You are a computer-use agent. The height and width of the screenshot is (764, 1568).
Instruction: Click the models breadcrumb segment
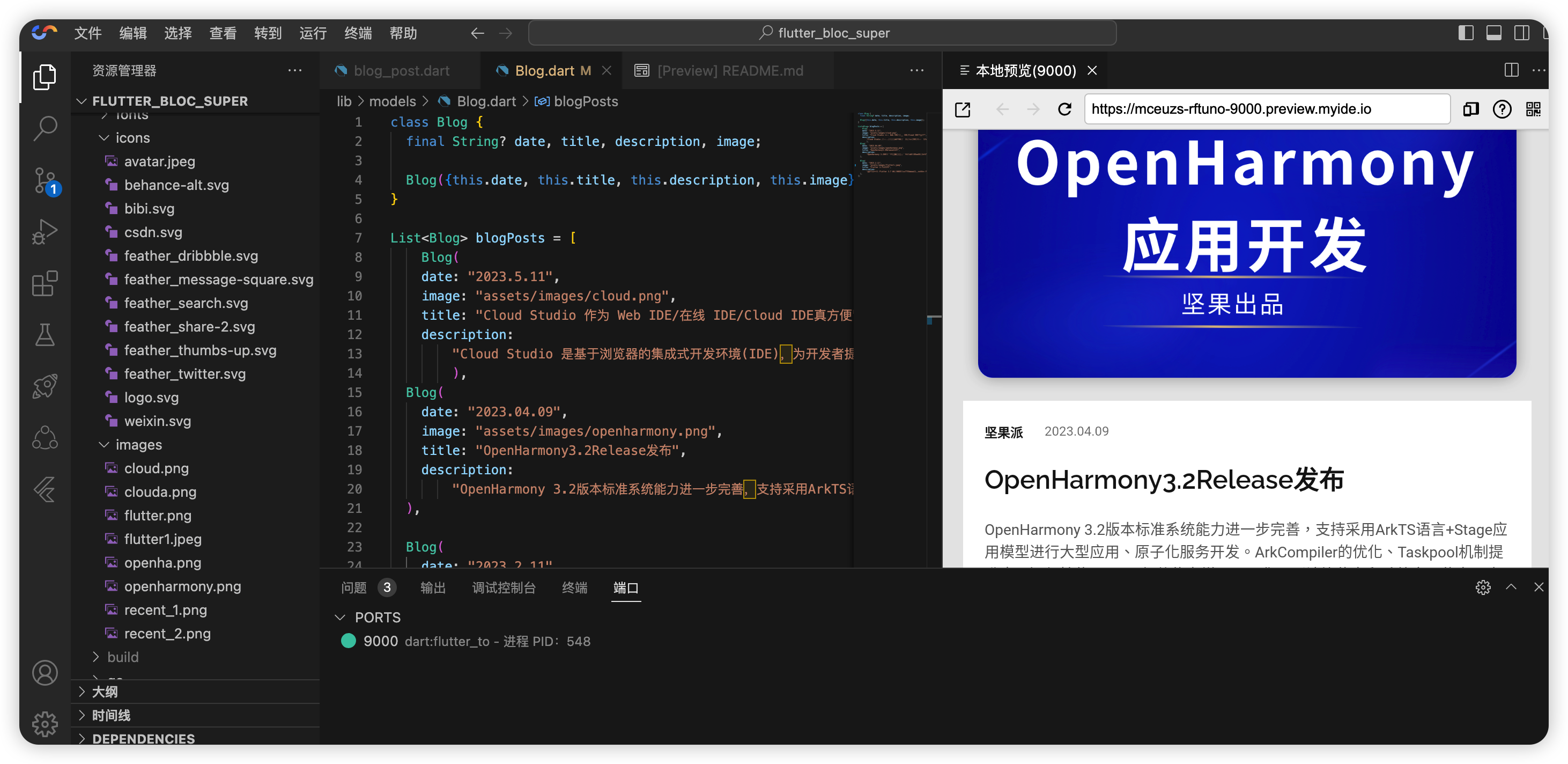coord(392,101)
